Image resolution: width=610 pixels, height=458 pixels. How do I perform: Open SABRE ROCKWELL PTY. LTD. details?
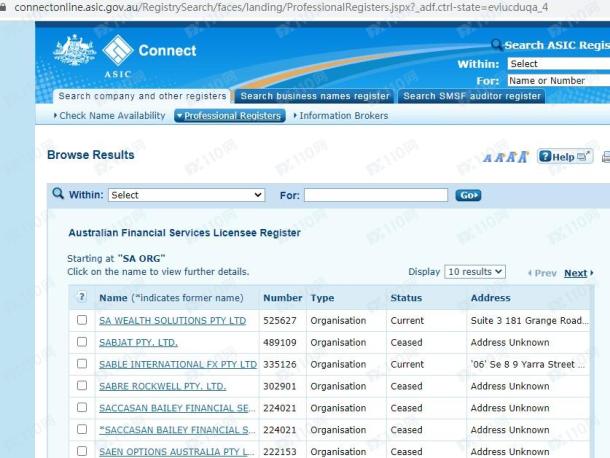[x=162, y=386]
